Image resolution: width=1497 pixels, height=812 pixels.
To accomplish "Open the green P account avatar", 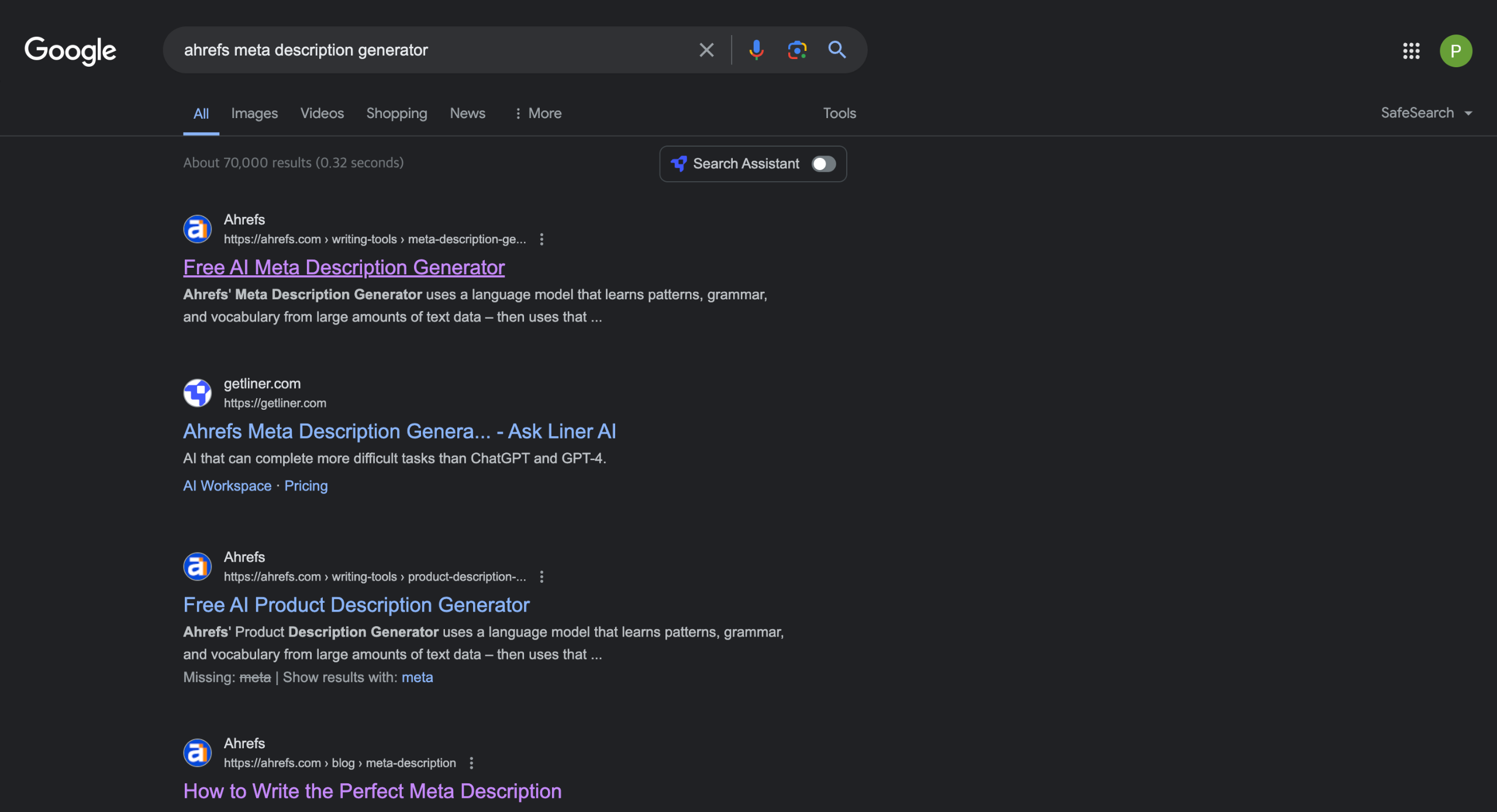I will tap(1455, 51).
